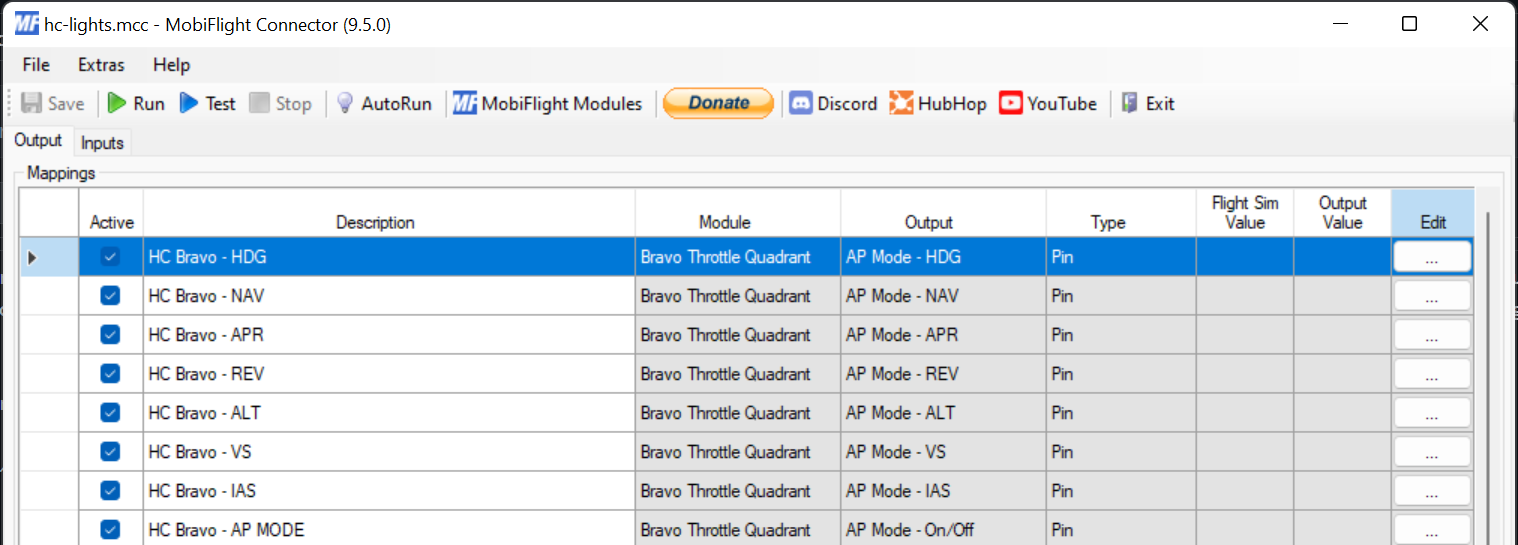Sort by the Module column header
Image resolution: width=1518 pixels, height=545 pixels.
click(x=738, y=213)
